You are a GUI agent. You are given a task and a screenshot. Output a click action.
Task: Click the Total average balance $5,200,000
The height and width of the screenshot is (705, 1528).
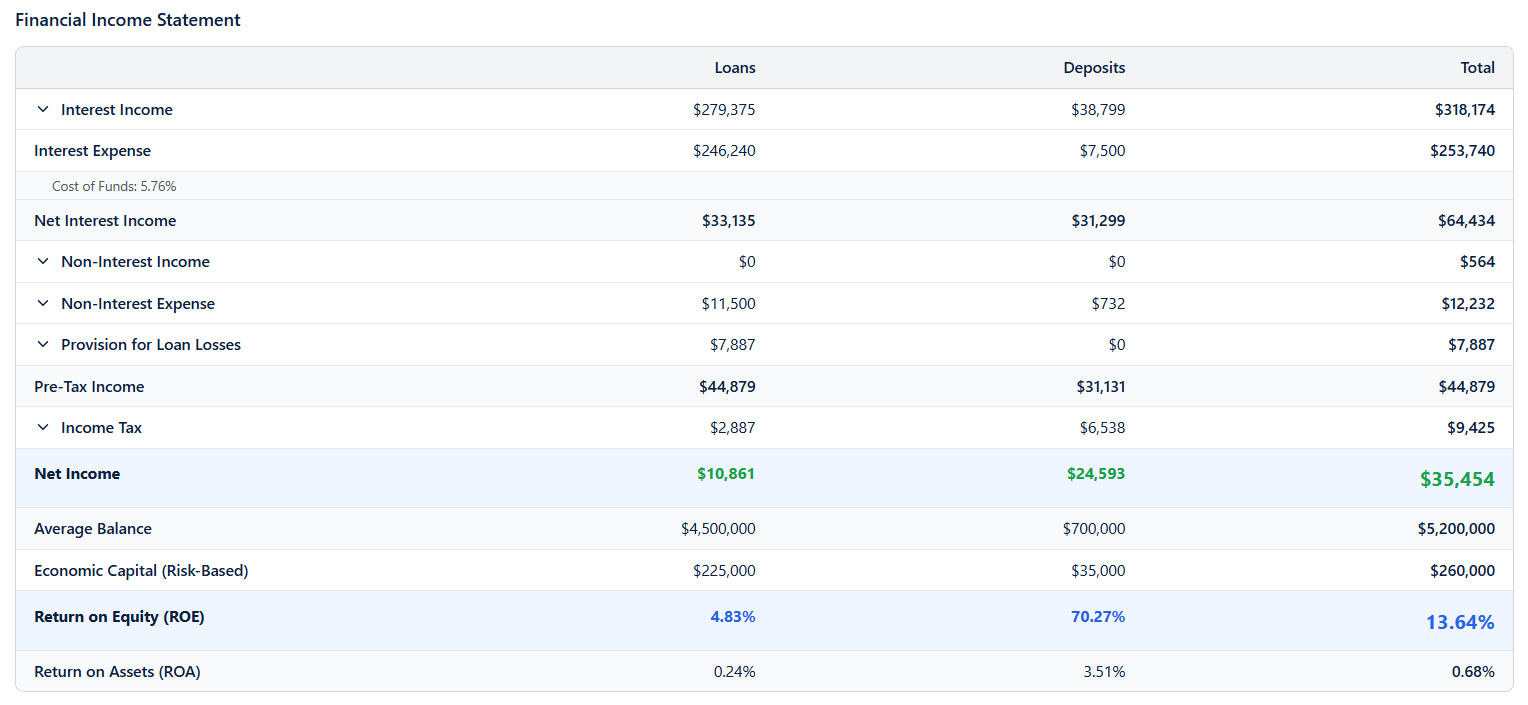point(1456,529)
